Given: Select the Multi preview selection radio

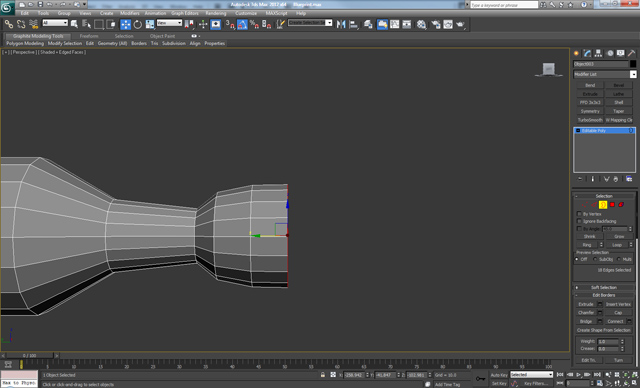Looking at the screenshot, I should click(x=619, y=259).
